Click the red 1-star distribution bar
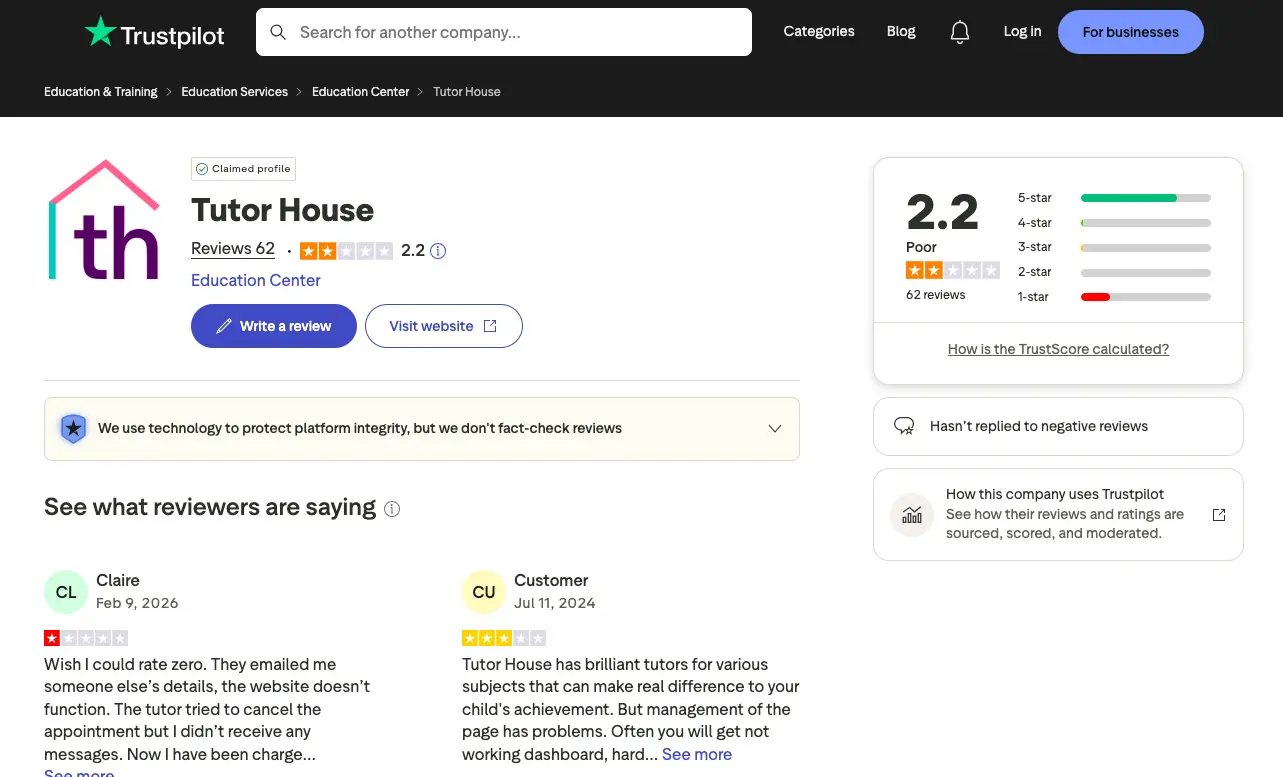 [x=1093, y=296]
